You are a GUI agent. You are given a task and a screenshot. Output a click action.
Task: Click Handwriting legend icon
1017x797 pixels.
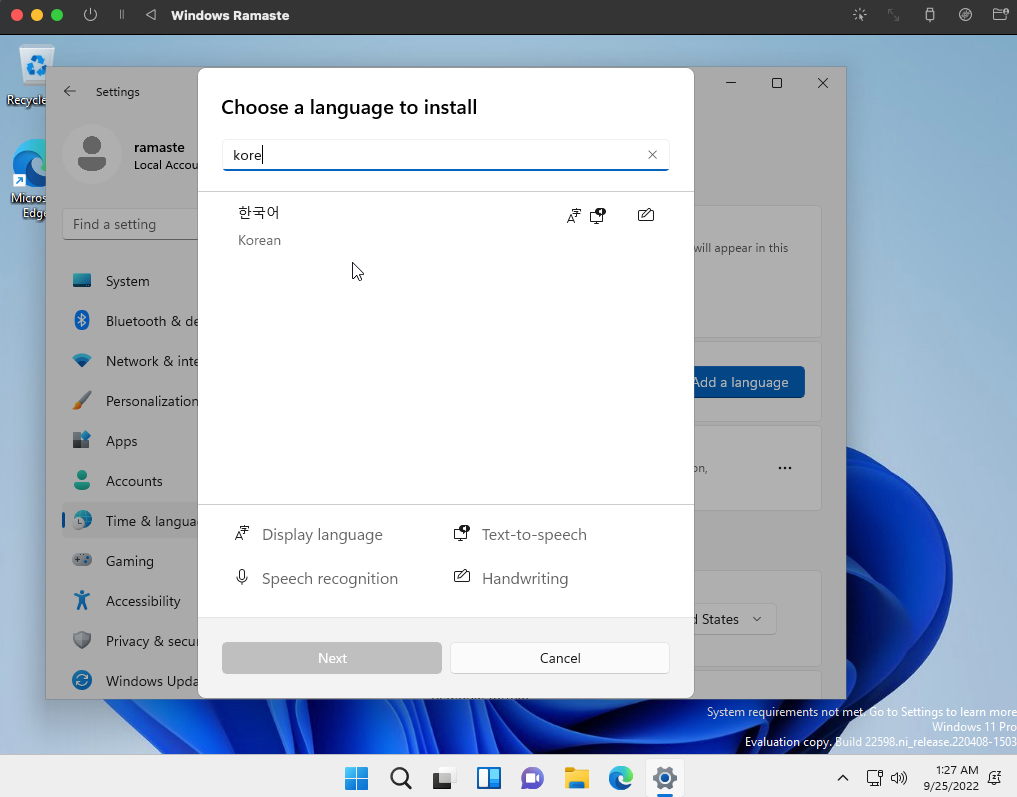pyautogui.click(x=462, y=576)
